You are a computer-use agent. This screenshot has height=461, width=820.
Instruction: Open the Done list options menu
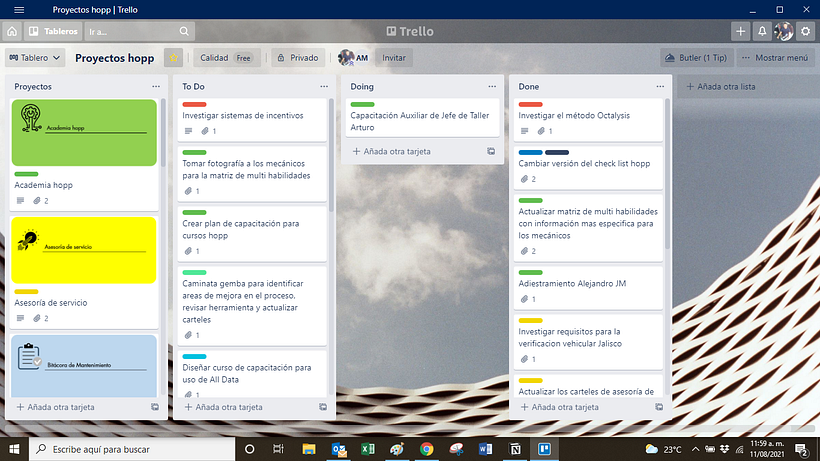659,87
